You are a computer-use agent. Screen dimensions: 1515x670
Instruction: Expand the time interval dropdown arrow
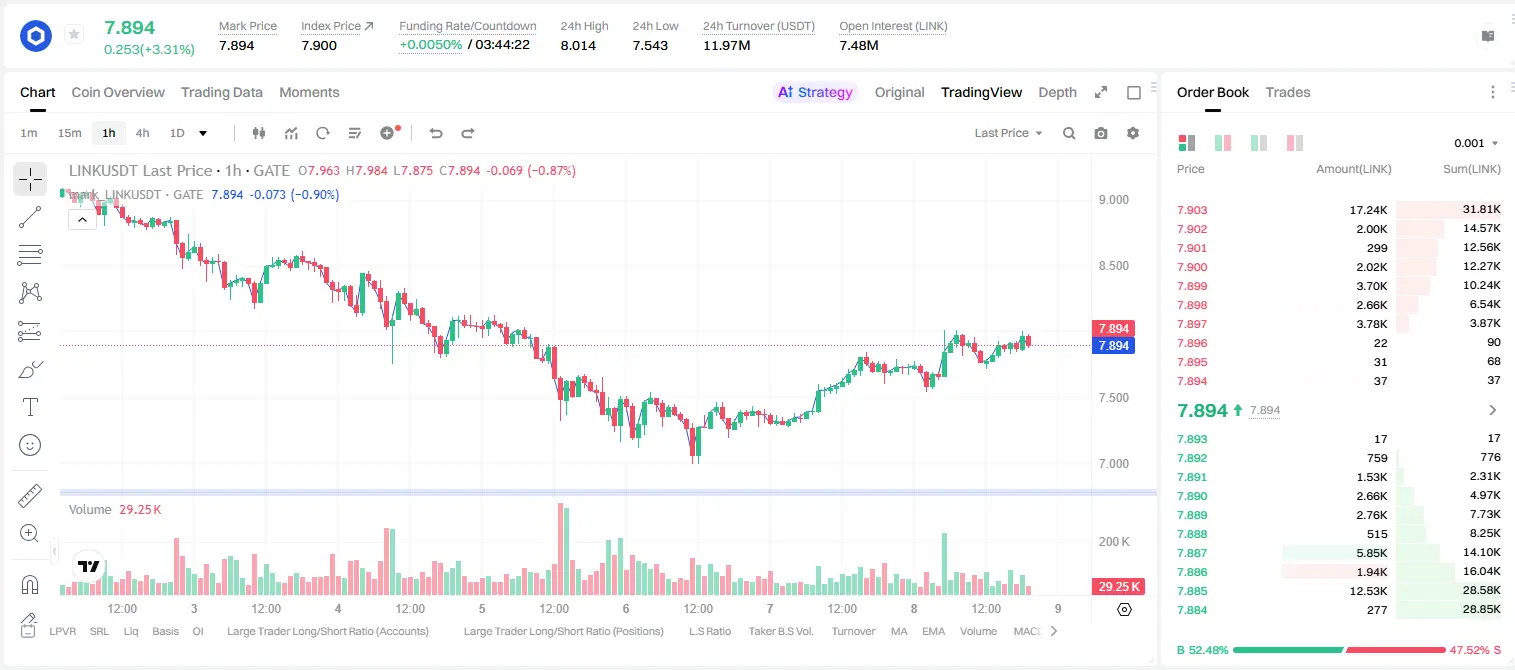coord(203,133)
